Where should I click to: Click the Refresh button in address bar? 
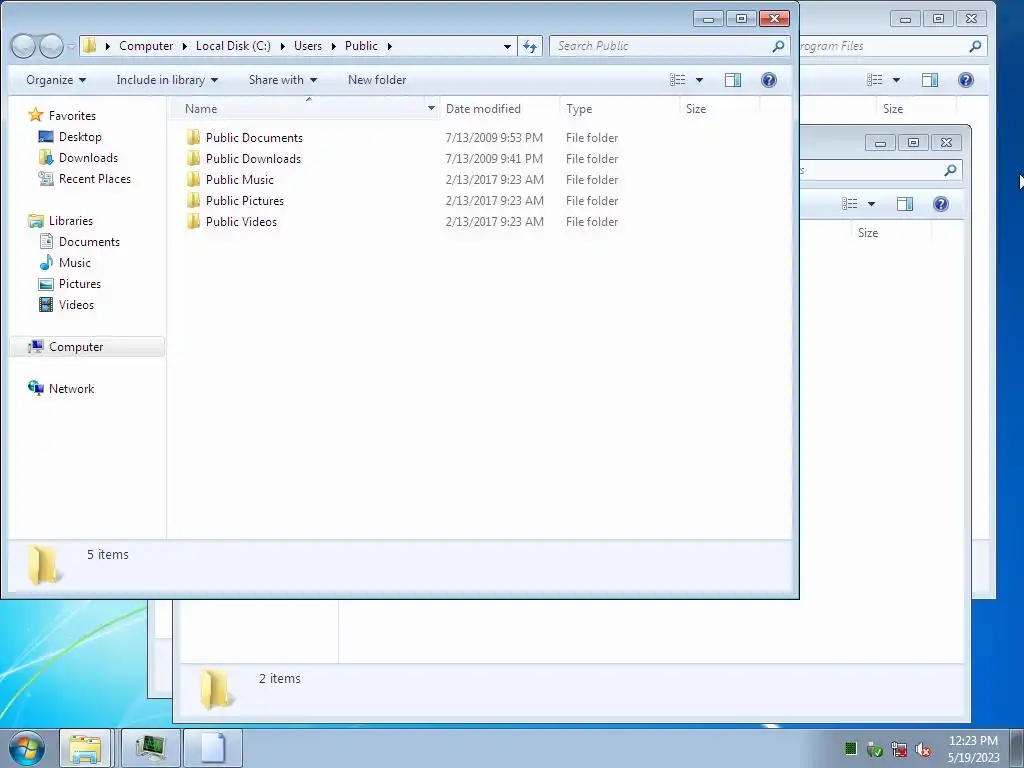[530, 46]
